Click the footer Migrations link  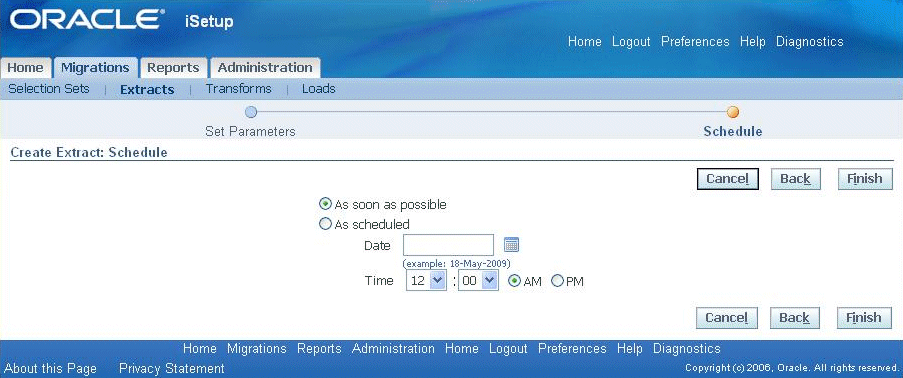(x=257, y=349)
